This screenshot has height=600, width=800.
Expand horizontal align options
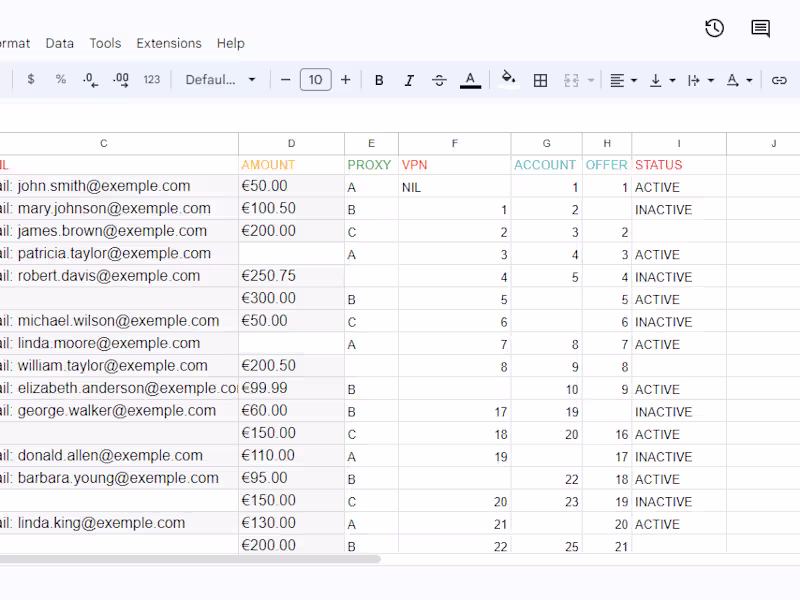(x=623, y=80)
